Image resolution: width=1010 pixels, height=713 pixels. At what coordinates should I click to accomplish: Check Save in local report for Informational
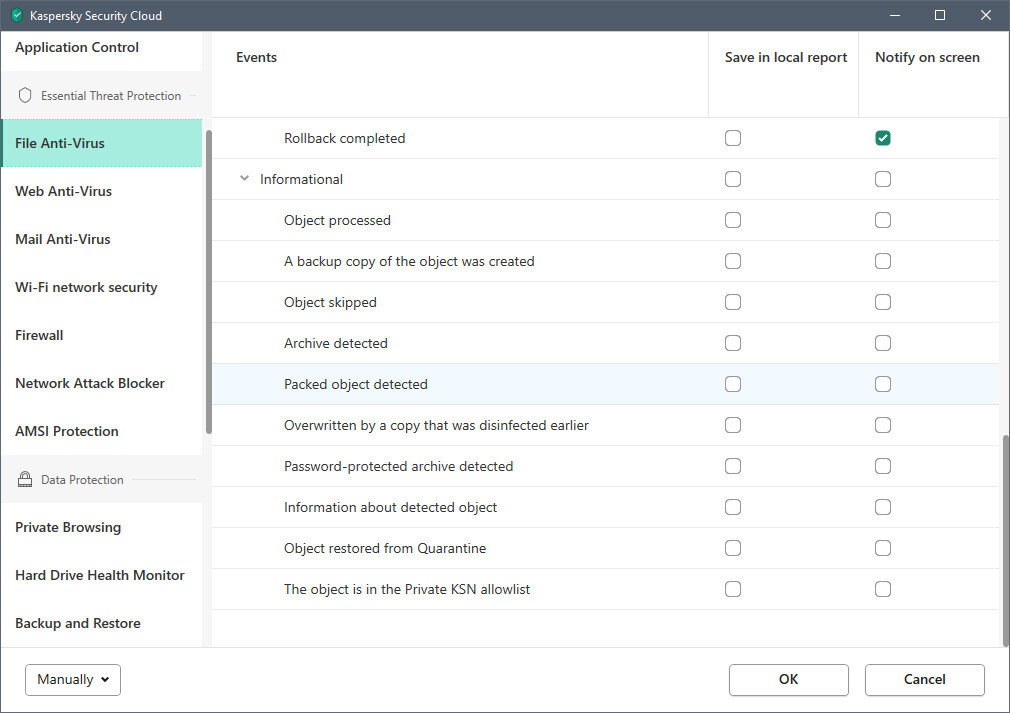(x=733, y=179)
